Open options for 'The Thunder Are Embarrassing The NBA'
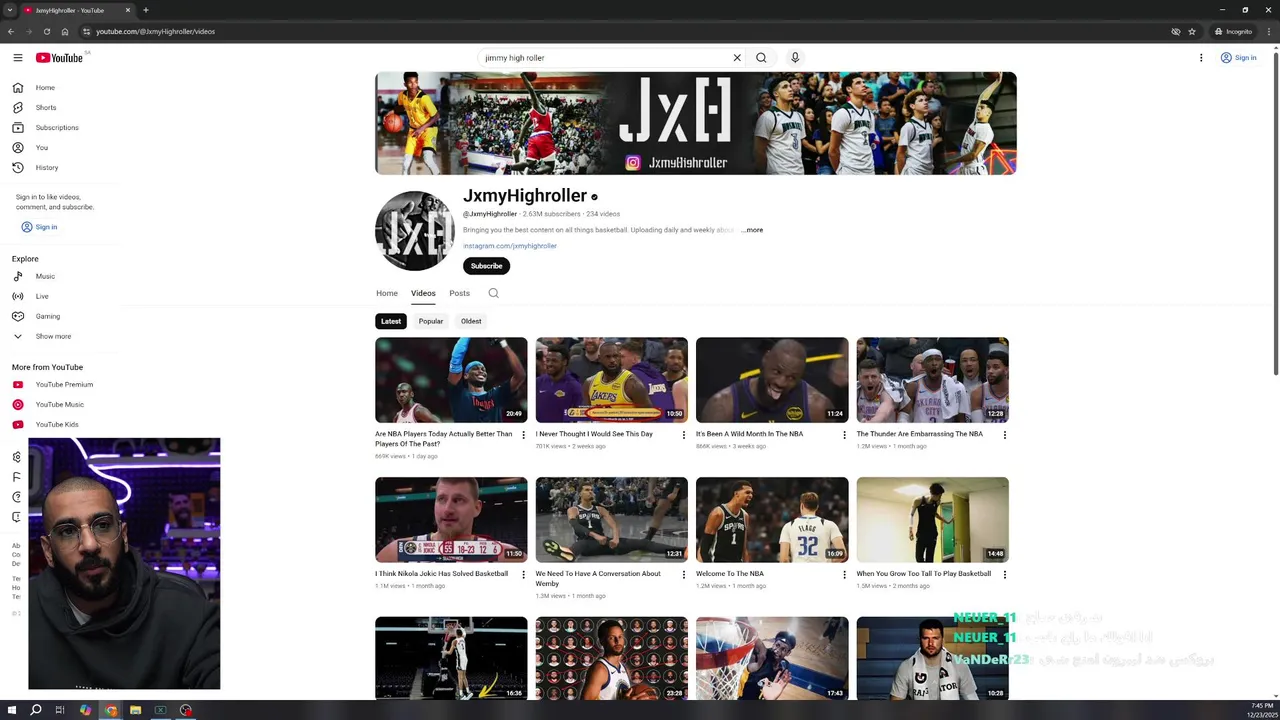This screenshot has width=1280, height=720. [x=1004, y=435]
